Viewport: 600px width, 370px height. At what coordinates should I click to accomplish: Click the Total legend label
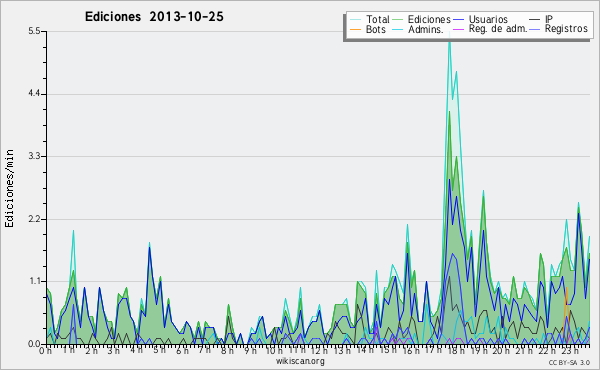[377, 19]
